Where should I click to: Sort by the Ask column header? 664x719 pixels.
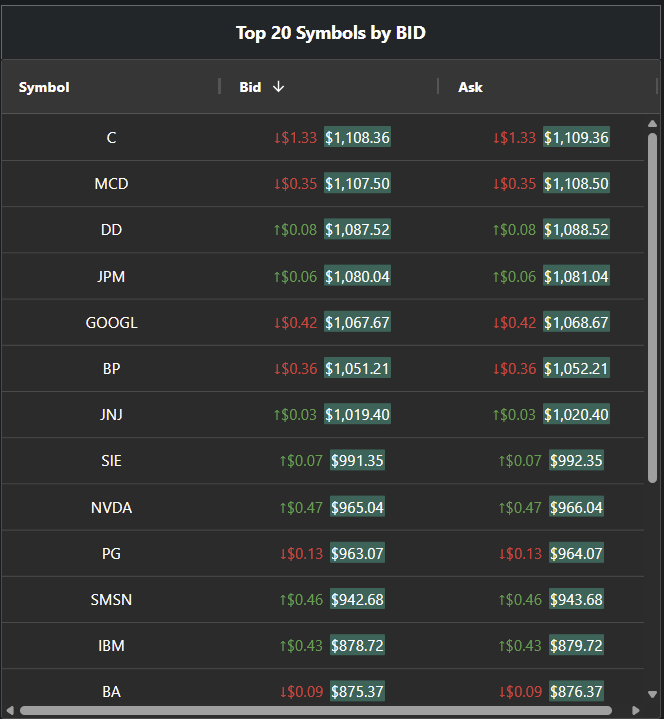(470, 87)
